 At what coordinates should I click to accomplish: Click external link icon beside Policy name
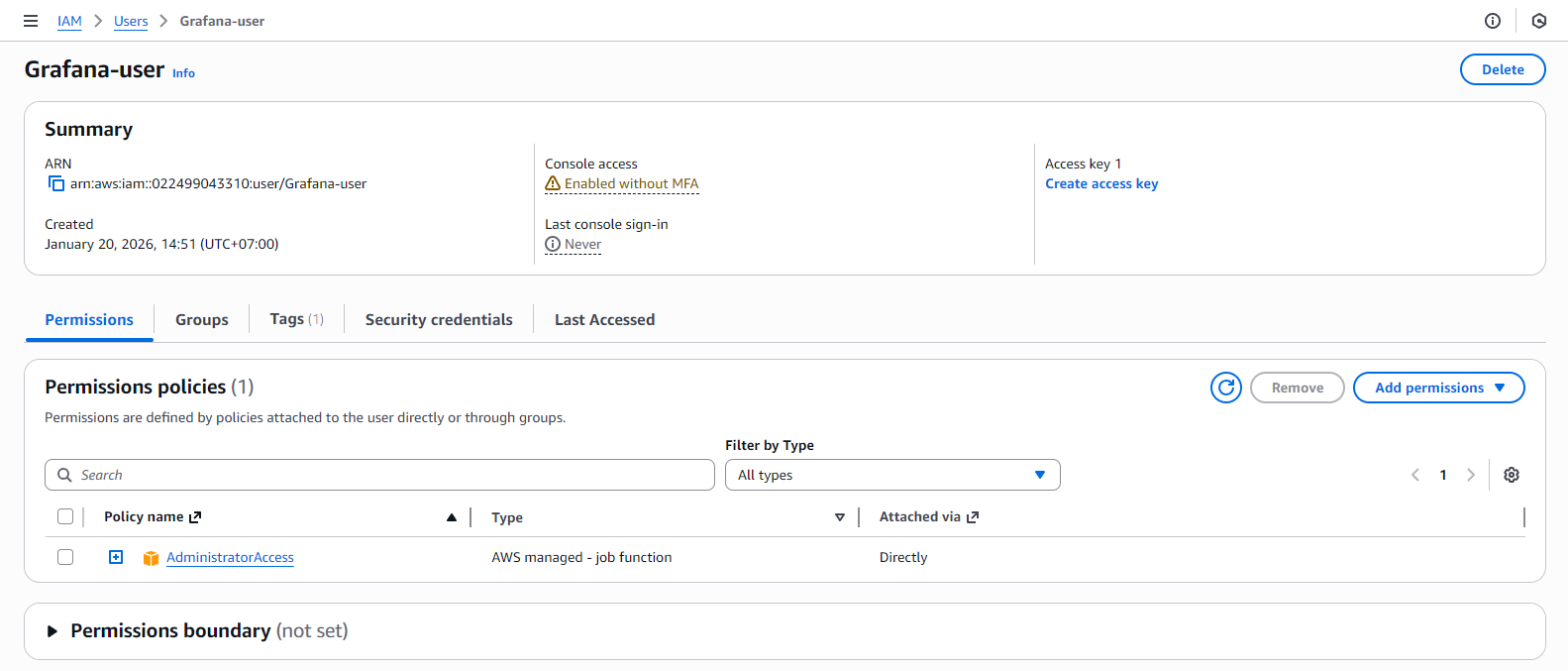pyautogui.click(x=195, y=517)
